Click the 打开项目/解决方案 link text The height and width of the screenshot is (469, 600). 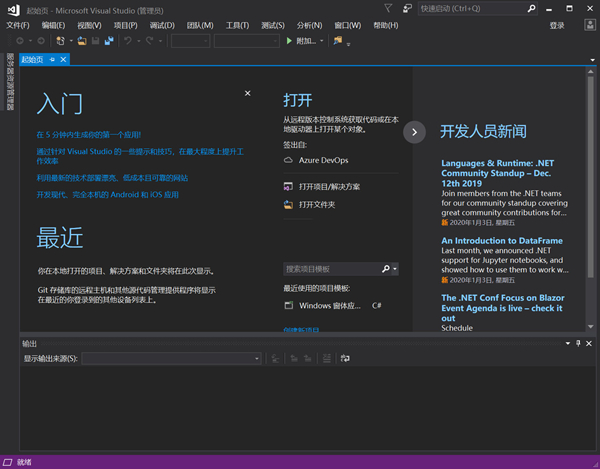(329, 187)
